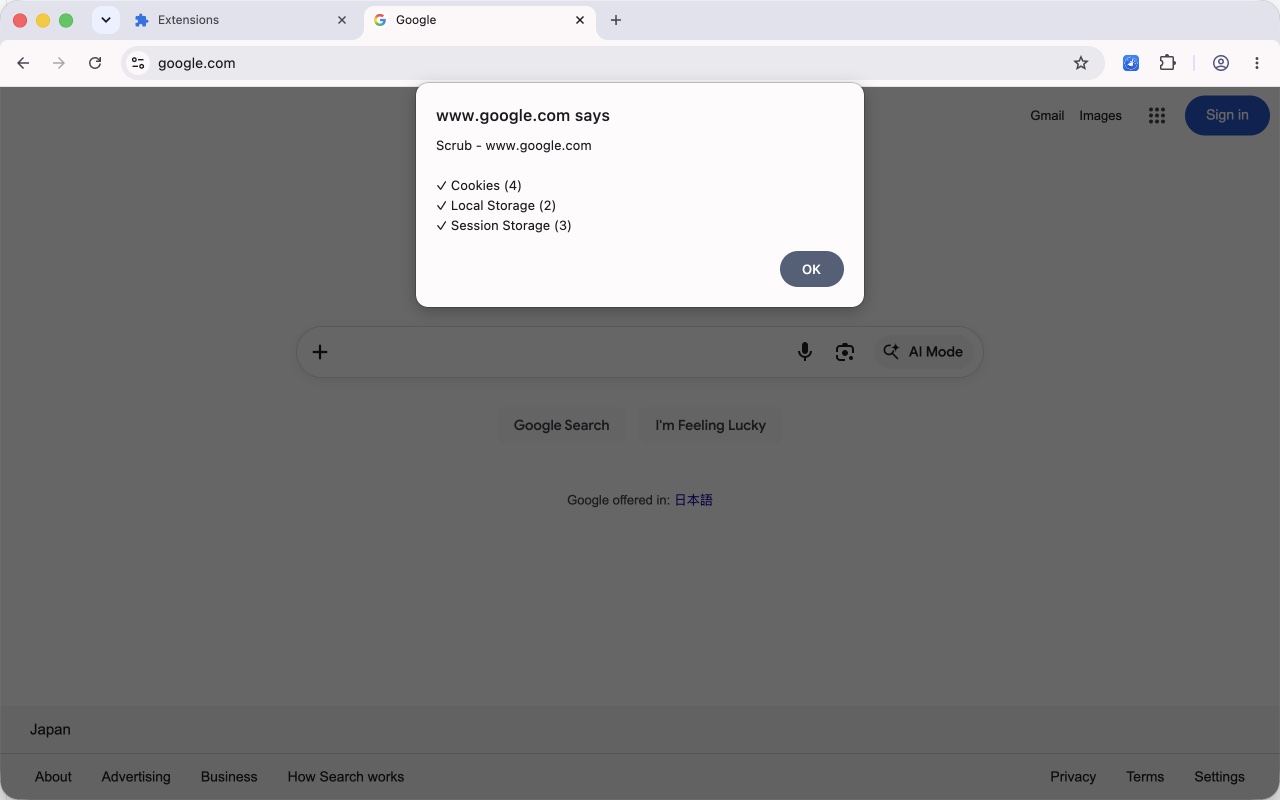The width and height of the screenshot is (1280, 800).
Task: Maximize the window with the green button
Action: (x=66, y=20)
